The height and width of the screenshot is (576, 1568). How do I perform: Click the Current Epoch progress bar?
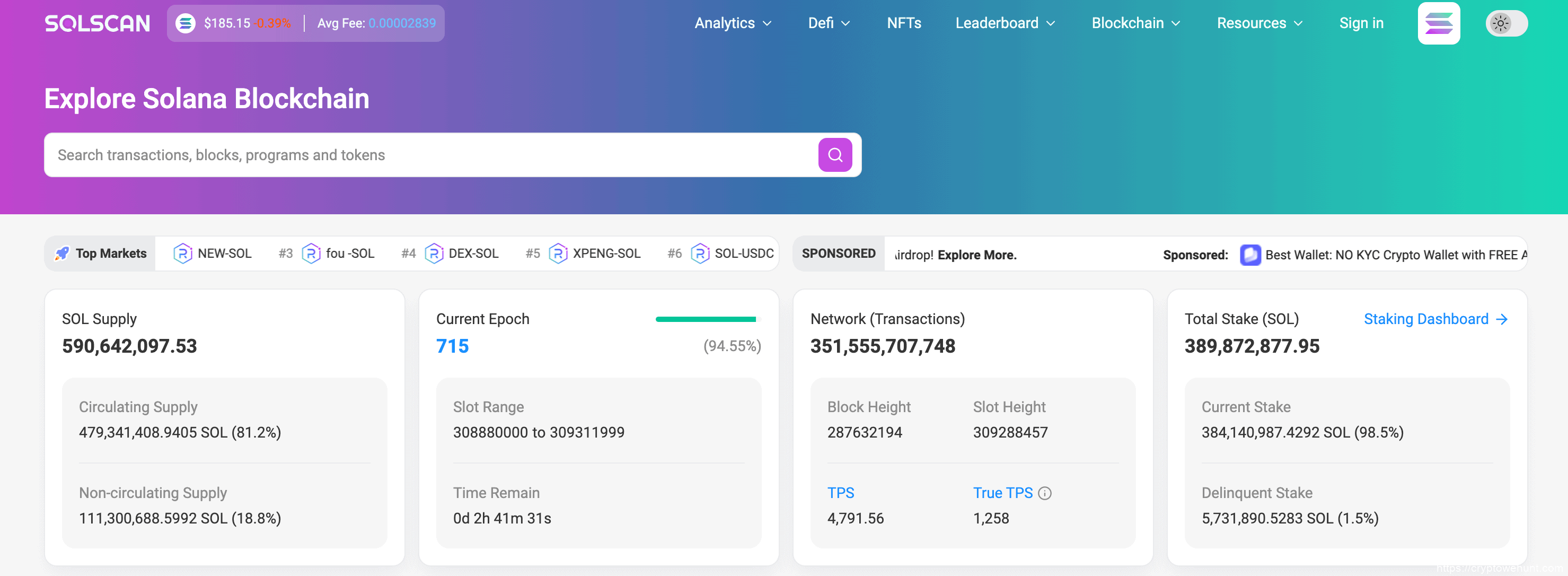click(x=707, y=319)
